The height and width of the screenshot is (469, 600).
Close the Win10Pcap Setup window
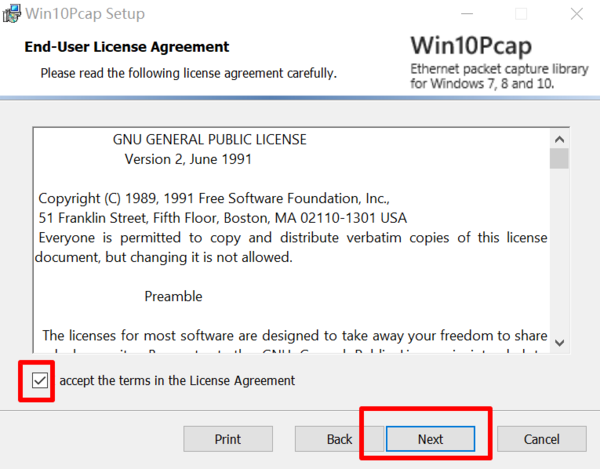click(x=577, y=14)
